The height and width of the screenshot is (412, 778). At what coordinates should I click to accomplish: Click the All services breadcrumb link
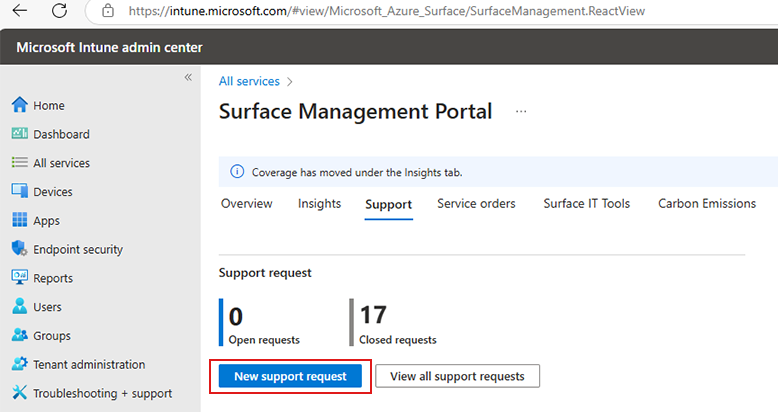tap(249, 81)
